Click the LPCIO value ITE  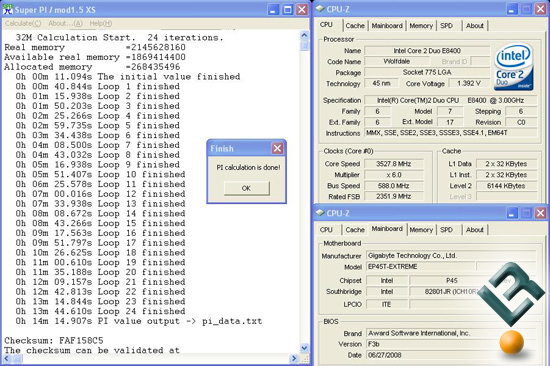tap(387, 305)
